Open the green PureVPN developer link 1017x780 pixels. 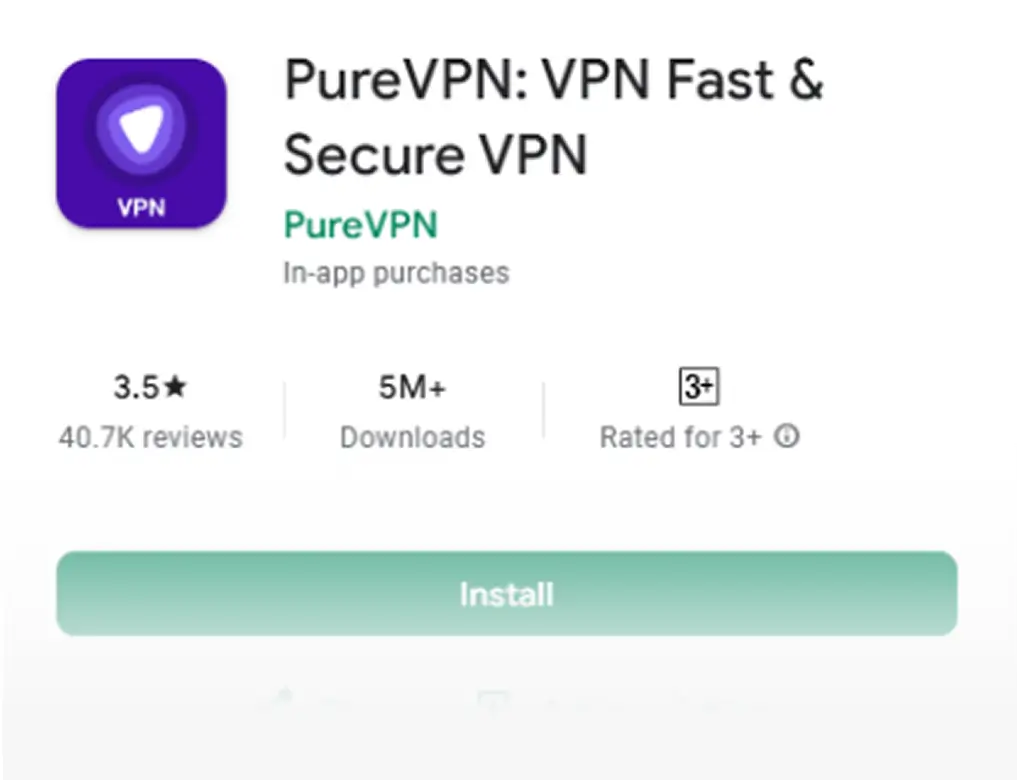pos(361,225)
